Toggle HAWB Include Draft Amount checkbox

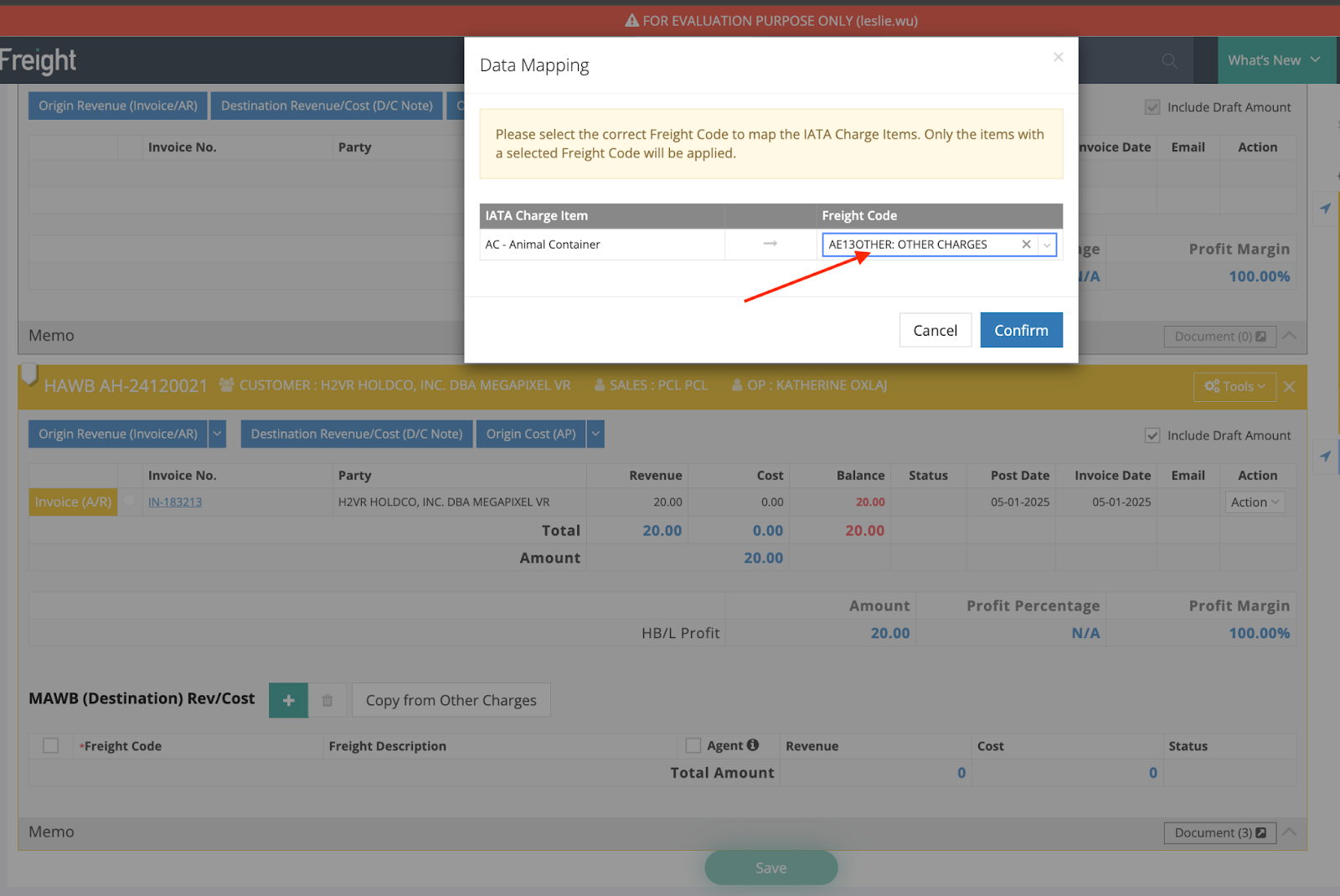[1152, 435]
